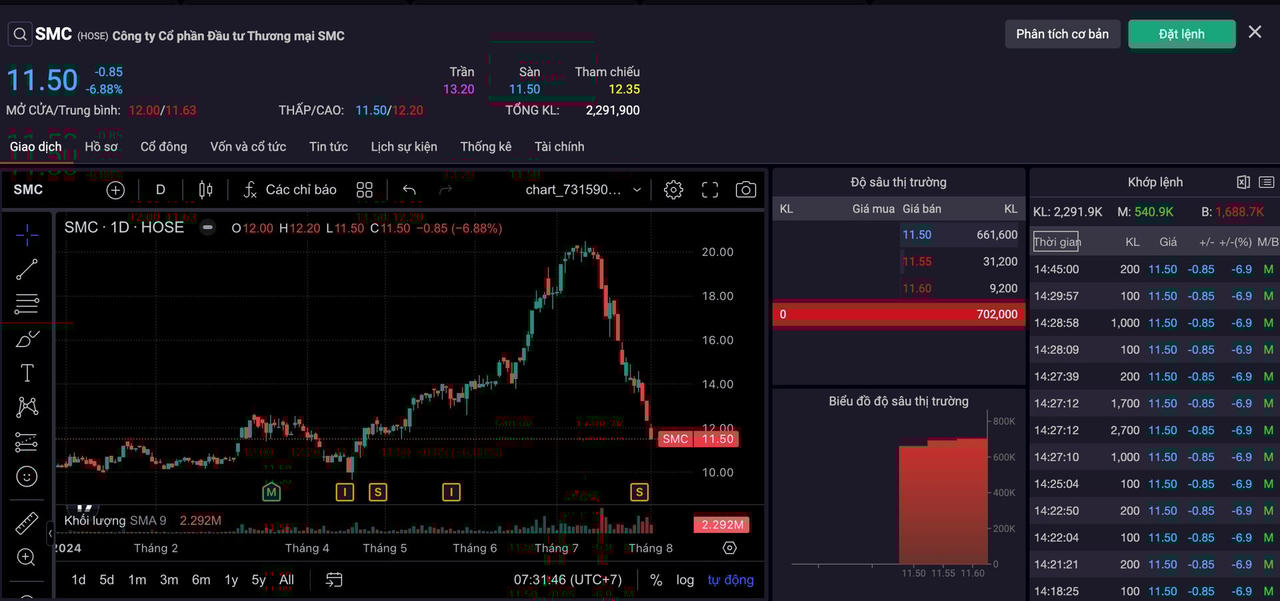The image size is (1280, 601).
Task: Open the indicator templates grid icon
Action: (365, 190)
